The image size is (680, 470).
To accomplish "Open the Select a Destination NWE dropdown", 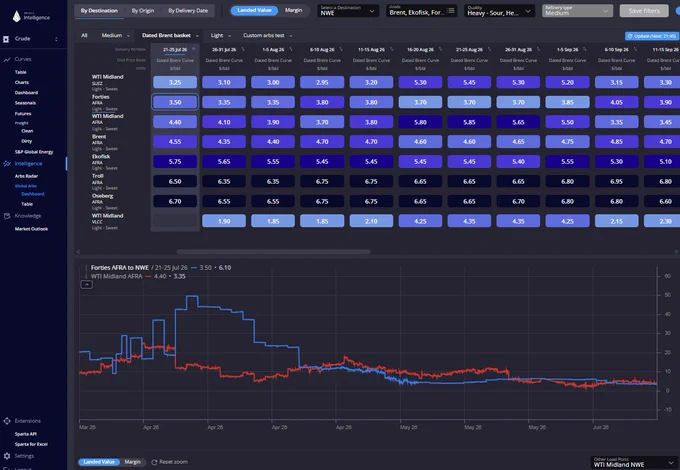I will click(348, 11).
